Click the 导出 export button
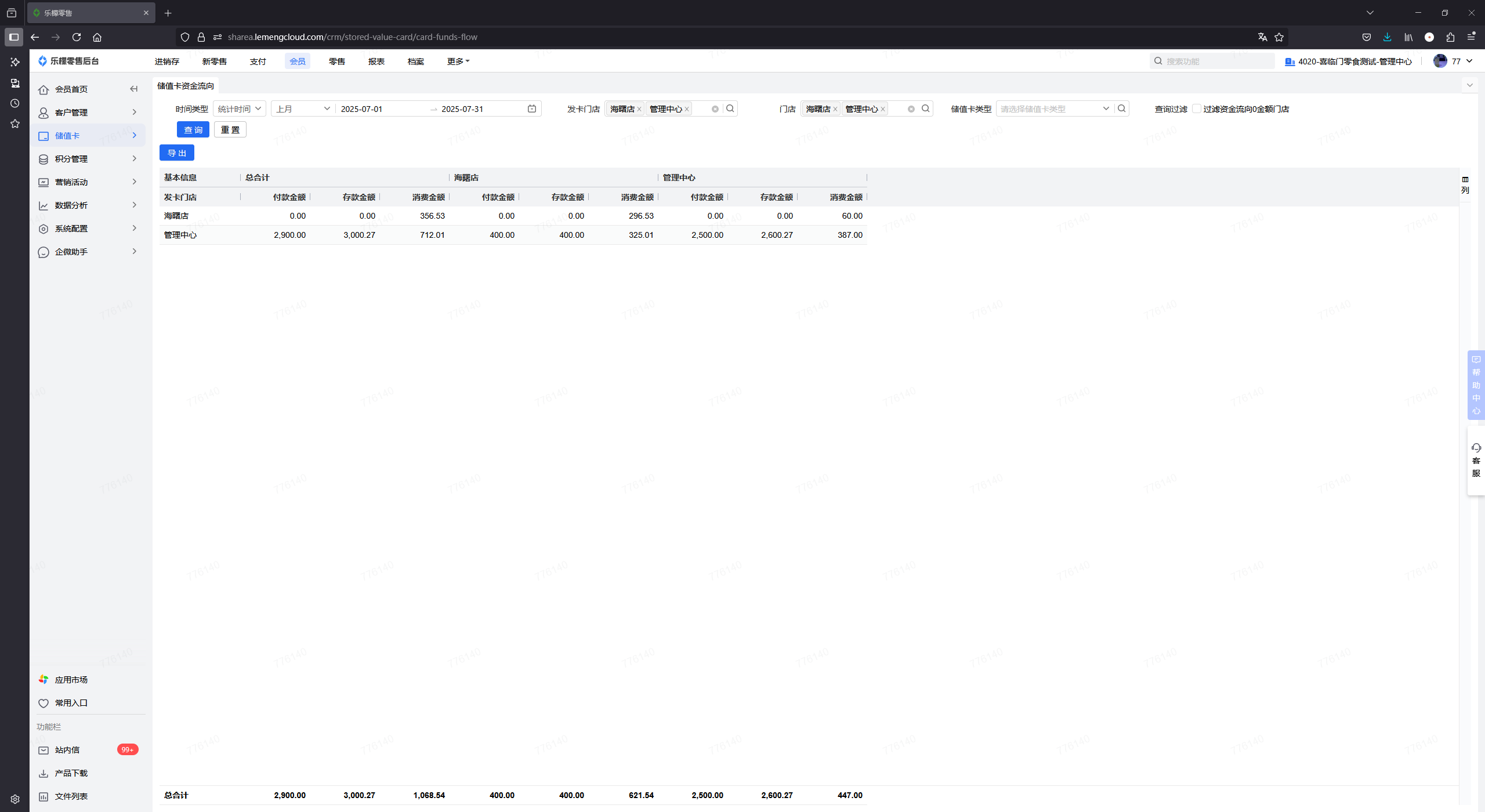 pos(177,153)
